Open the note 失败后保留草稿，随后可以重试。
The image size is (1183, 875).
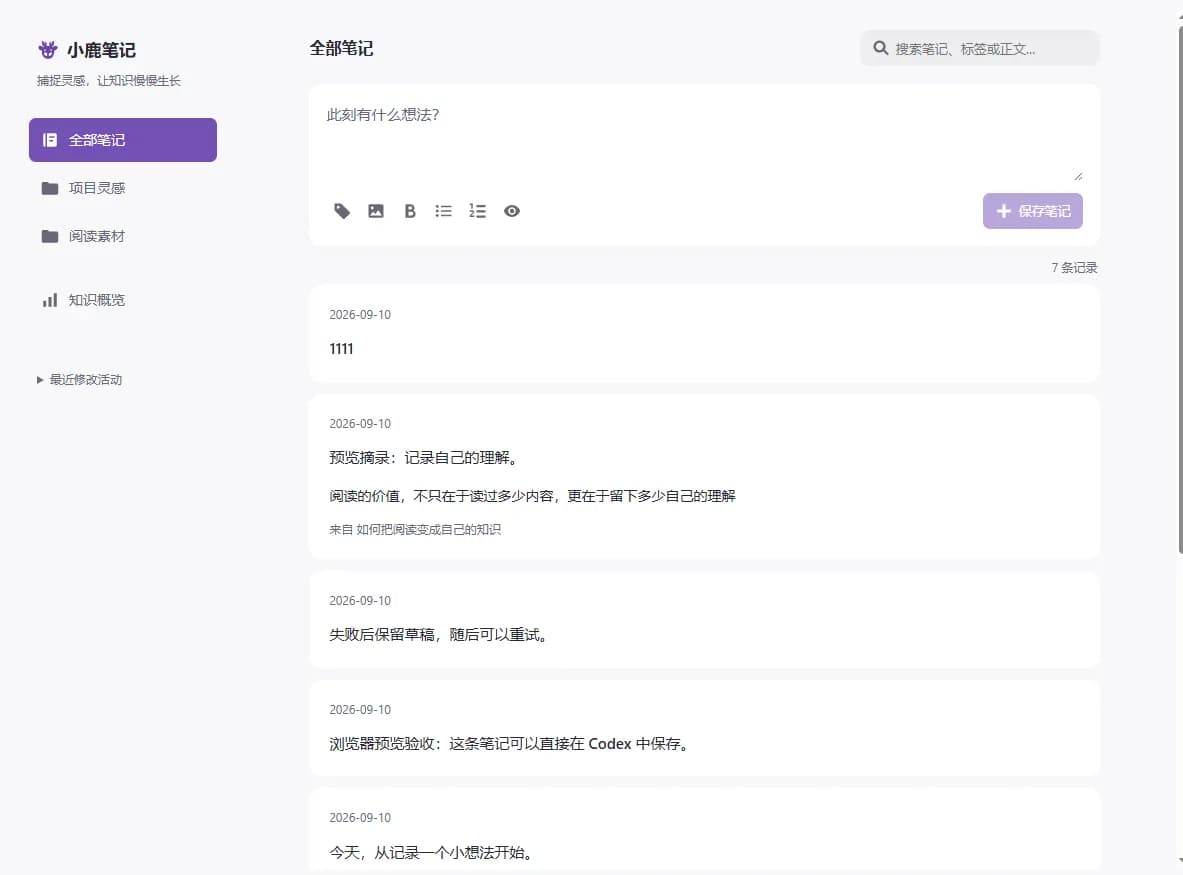pos(704,619)
